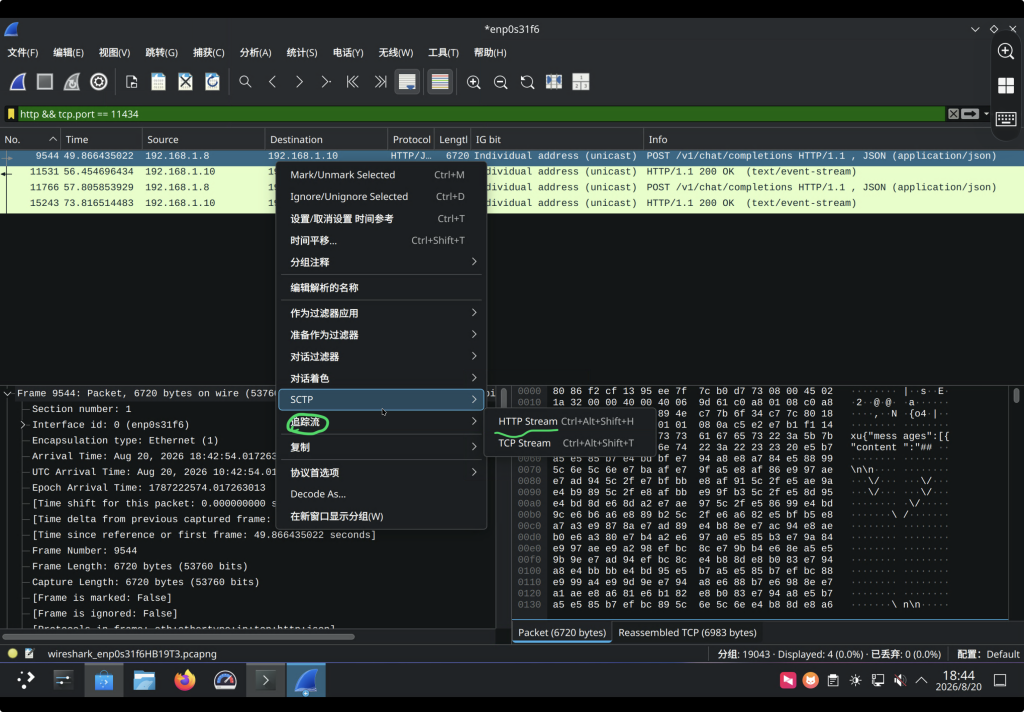Image resolution: width=1024 pixels, height=712 pixels.
Task: Reset text to normal size
Action: pyautogui.click(x=527, y=82)
